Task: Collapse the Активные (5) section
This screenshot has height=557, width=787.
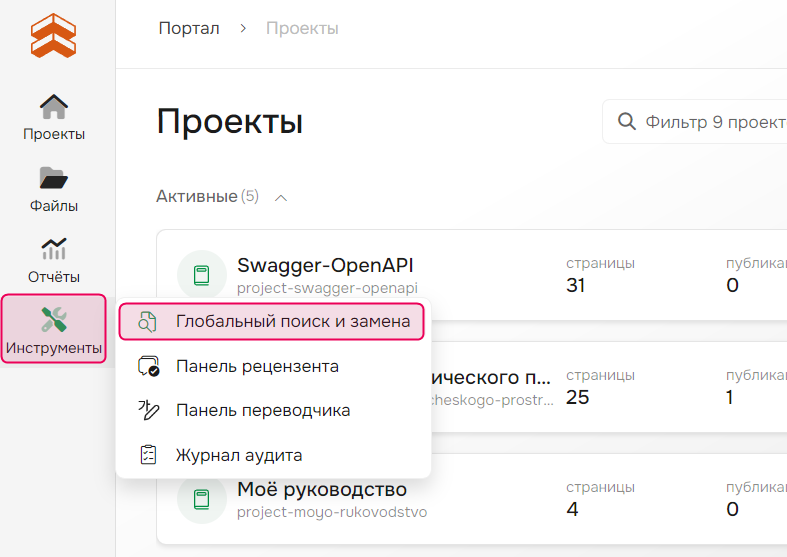Action: tap(281, 198)
